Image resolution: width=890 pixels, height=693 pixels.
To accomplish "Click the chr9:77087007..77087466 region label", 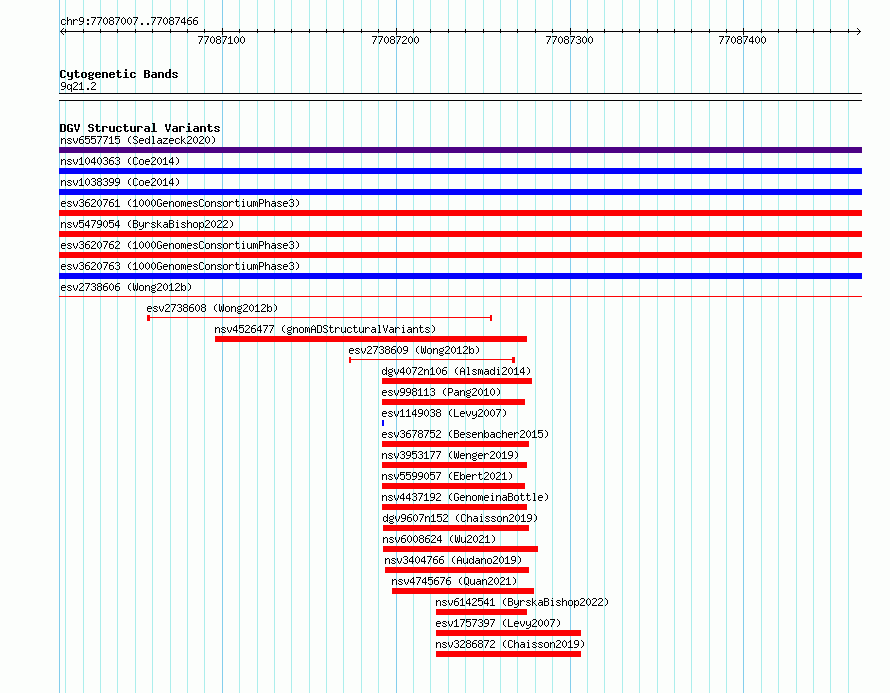I will pos(129,21).
